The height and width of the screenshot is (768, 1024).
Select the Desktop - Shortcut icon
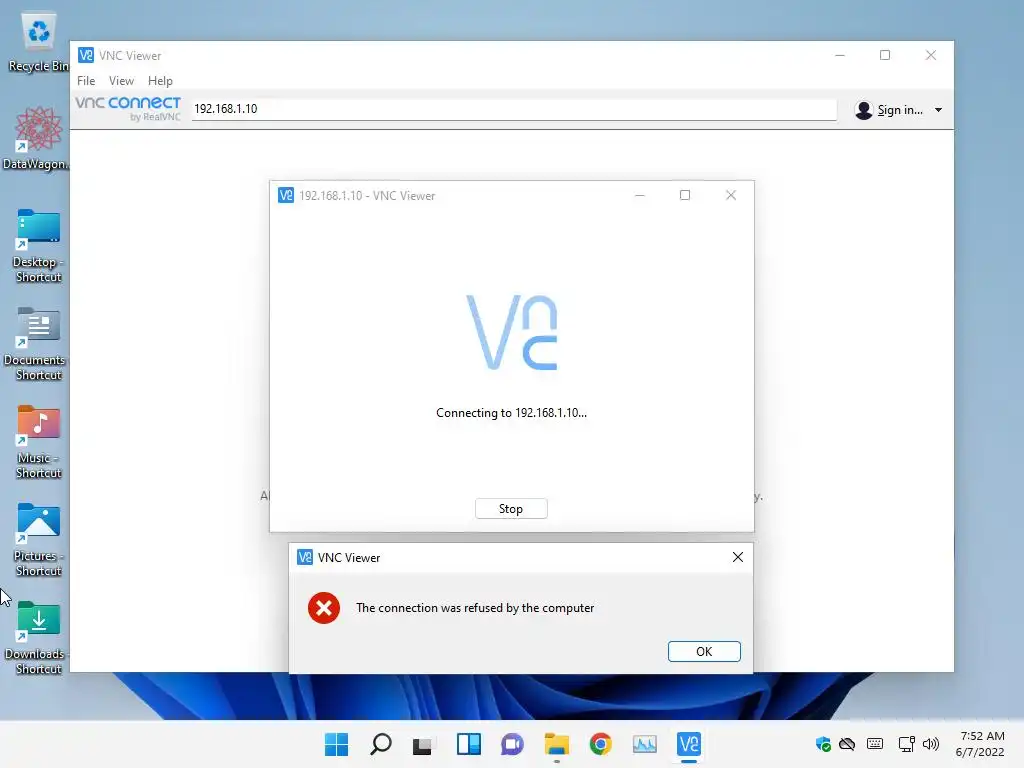point(38,246)
